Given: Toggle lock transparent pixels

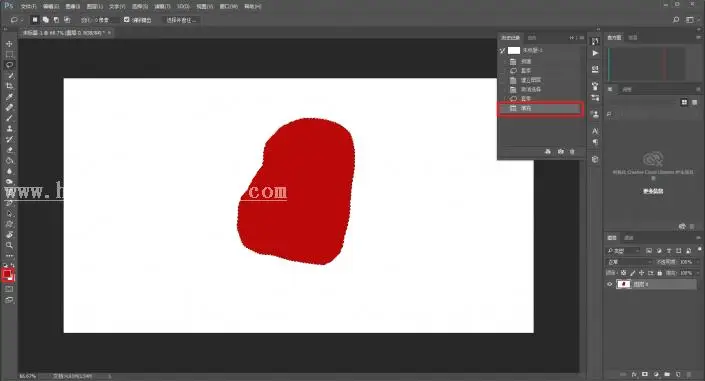Looking at the screenshot, I should 624,273.
